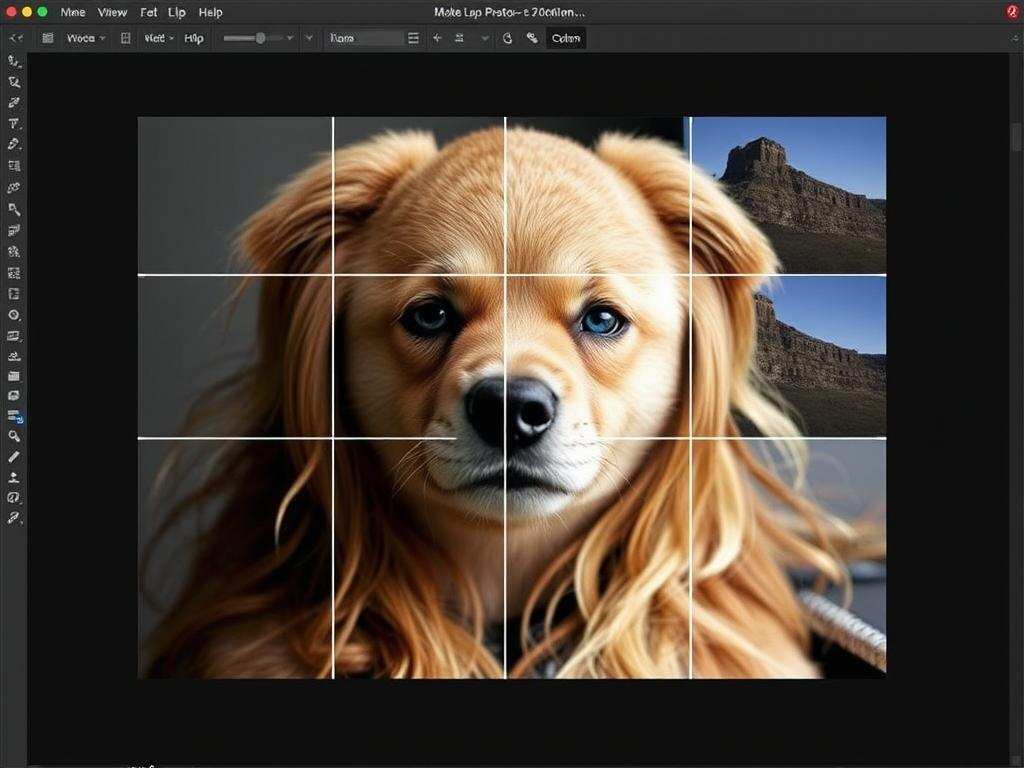Toggle the list icon right of name field
Viewport: 1024px width, 768px height.
pyautogui.click(x=413, y=38)
